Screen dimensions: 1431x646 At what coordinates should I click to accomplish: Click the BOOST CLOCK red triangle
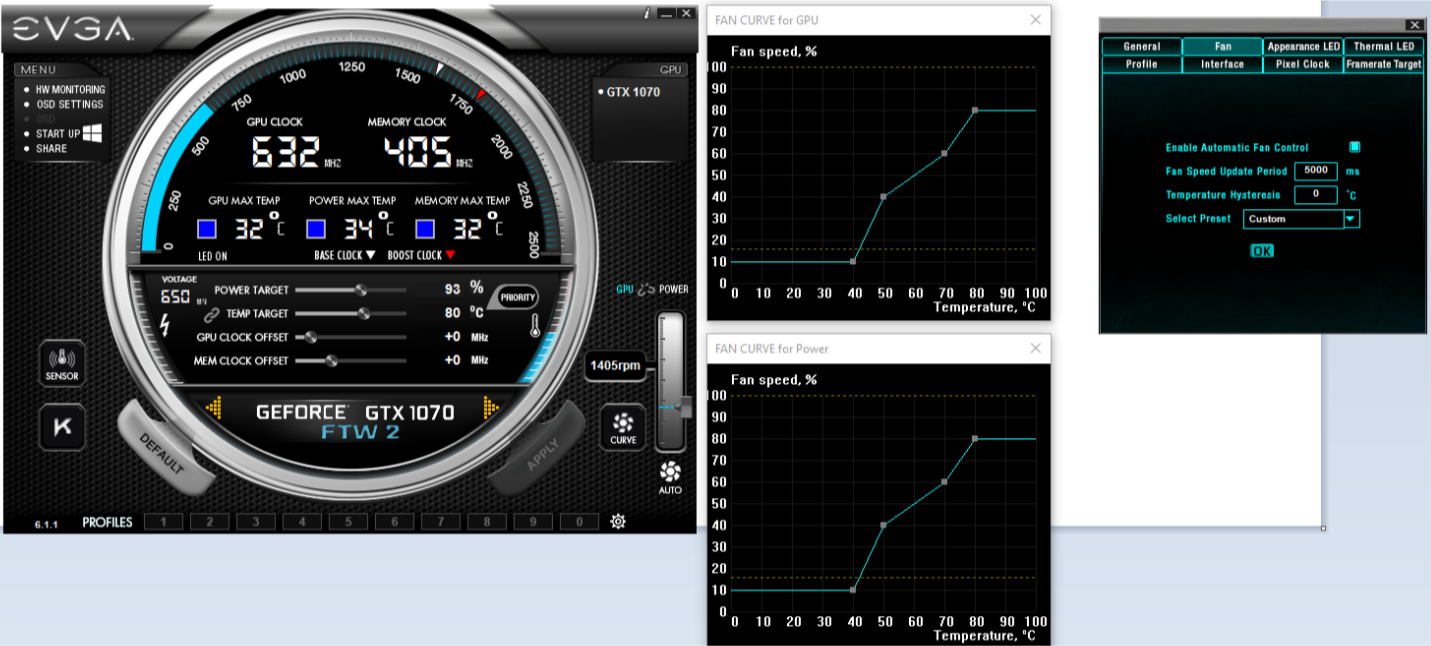pos(450,255)
